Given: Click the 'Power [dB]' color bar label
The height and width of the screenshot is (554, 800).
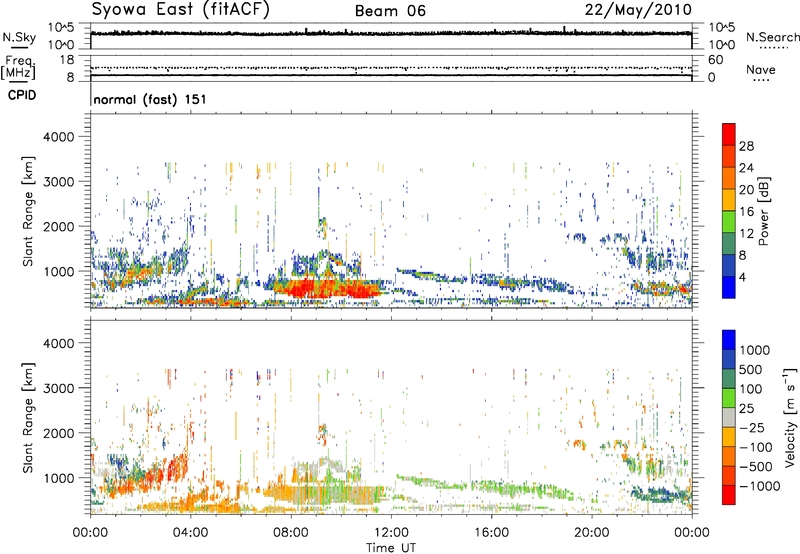Looking at the screenshot, I should [763, 211].
